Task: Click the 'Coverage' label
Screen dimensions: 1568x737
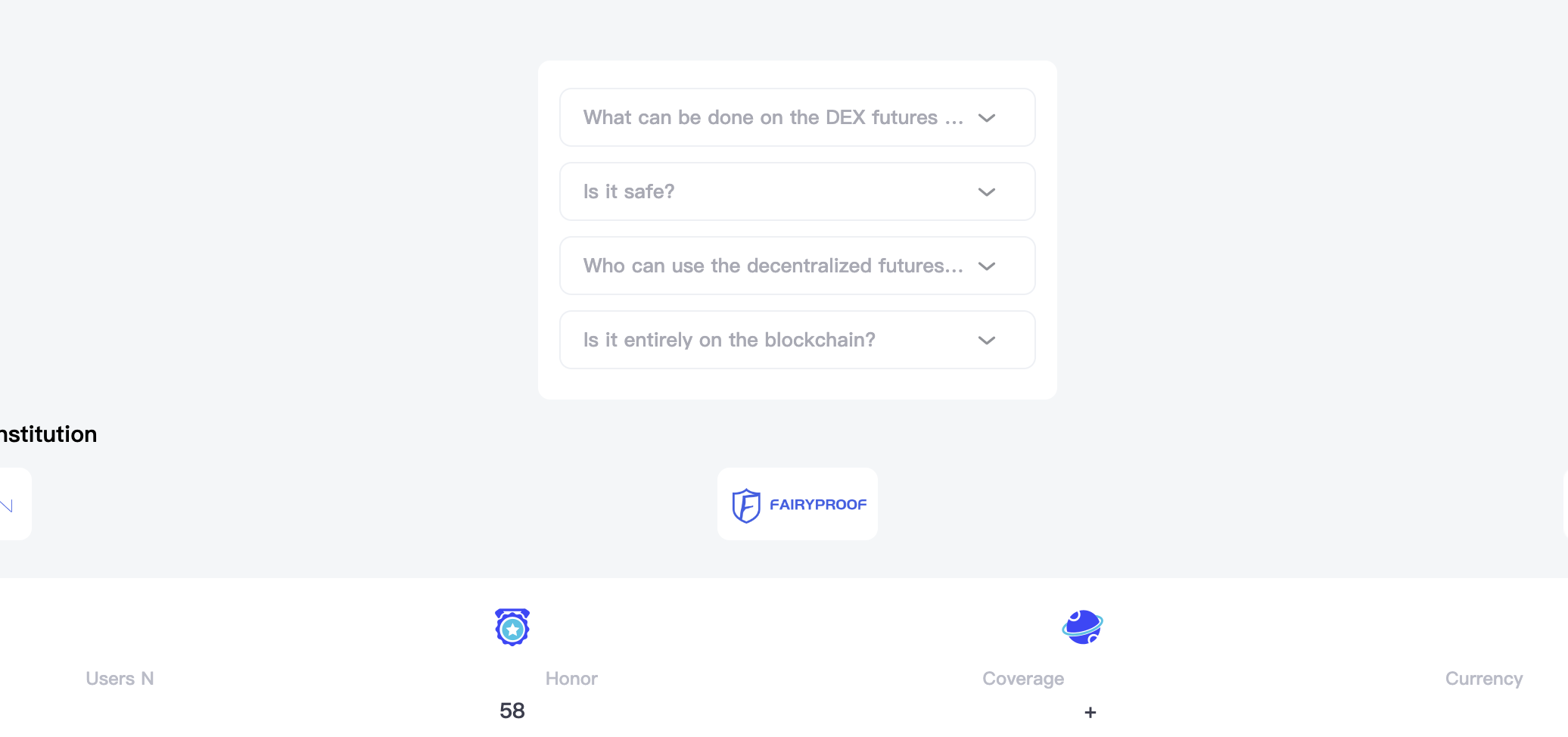Action: coord(1023,679)
